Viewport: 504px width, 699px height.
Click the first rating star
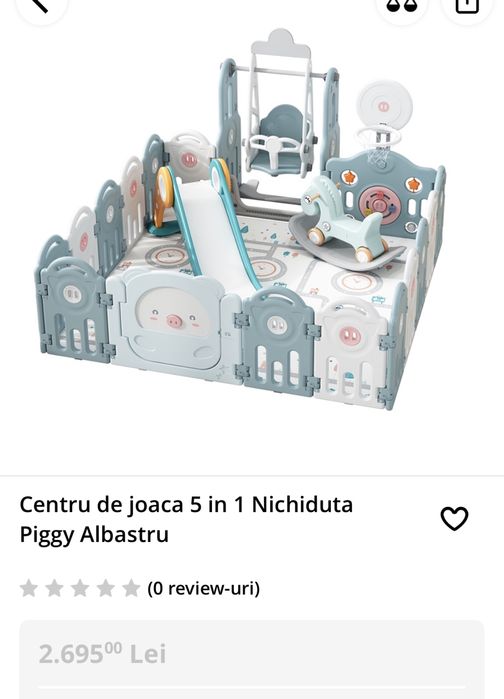pos(29,588)
